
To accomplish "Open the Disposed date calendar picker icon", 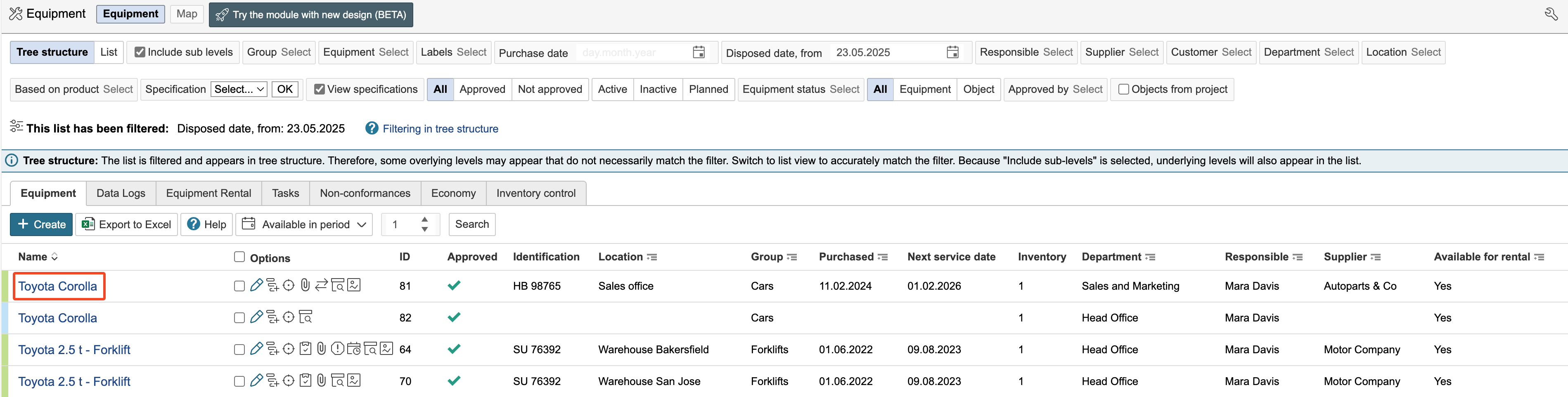I will click(x=952, y=52).
